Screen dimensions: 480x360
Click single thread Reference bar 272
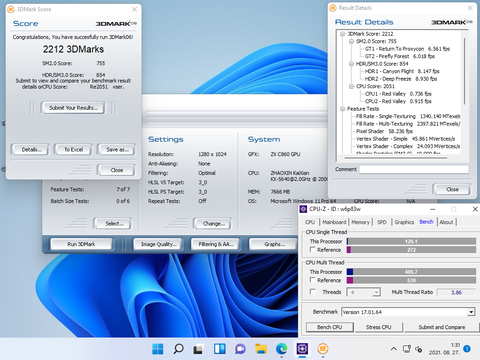[411, 250]
